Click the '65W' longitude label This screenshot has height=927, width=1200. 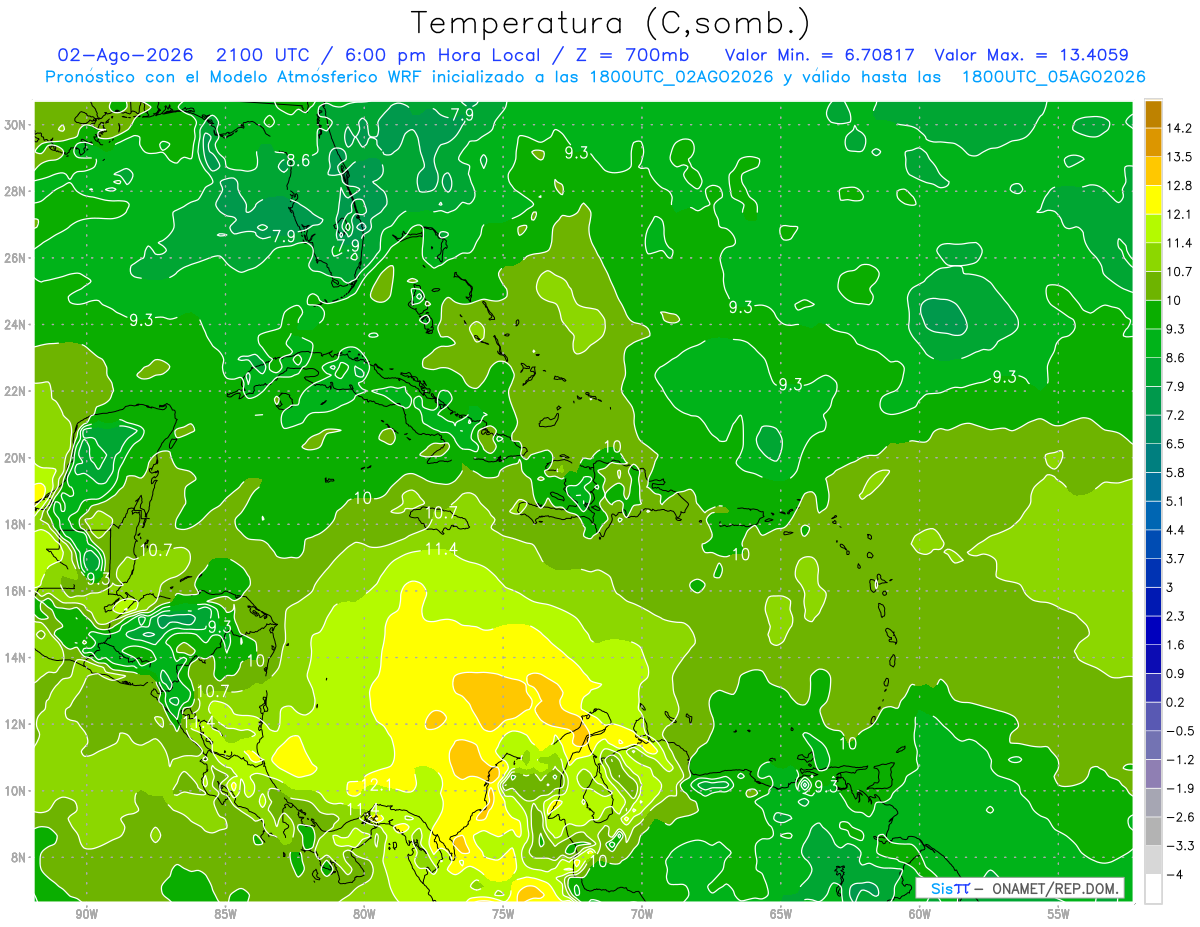point(781,914)
